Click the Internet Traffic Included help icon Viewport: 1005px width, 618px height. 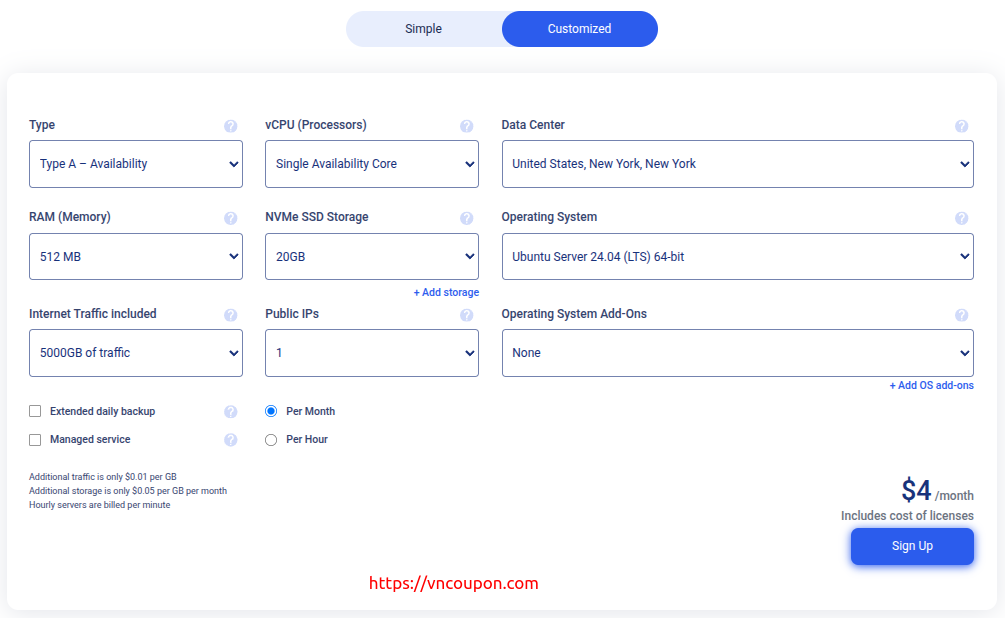click(x=231, y=315)
